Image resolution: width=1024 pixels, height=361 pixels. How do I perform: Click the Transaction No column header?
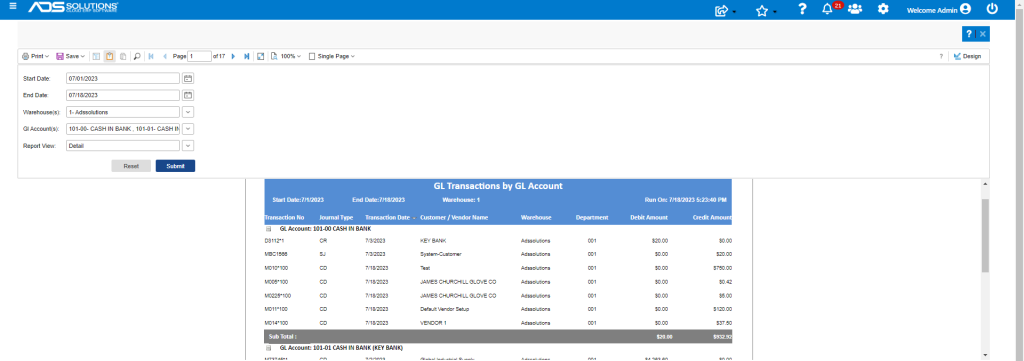click(284, 217)
